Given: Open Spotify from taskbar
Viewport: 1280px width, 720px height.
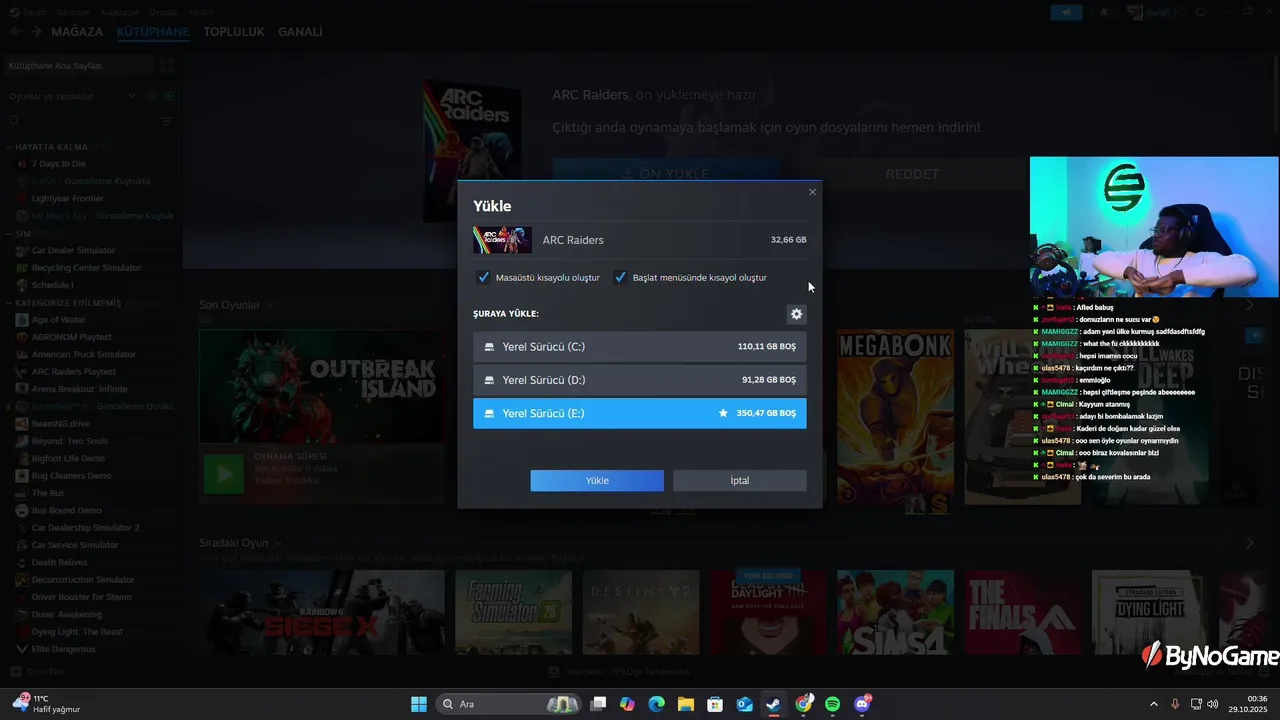Looking at the screenshot, I should coord(832,704).
